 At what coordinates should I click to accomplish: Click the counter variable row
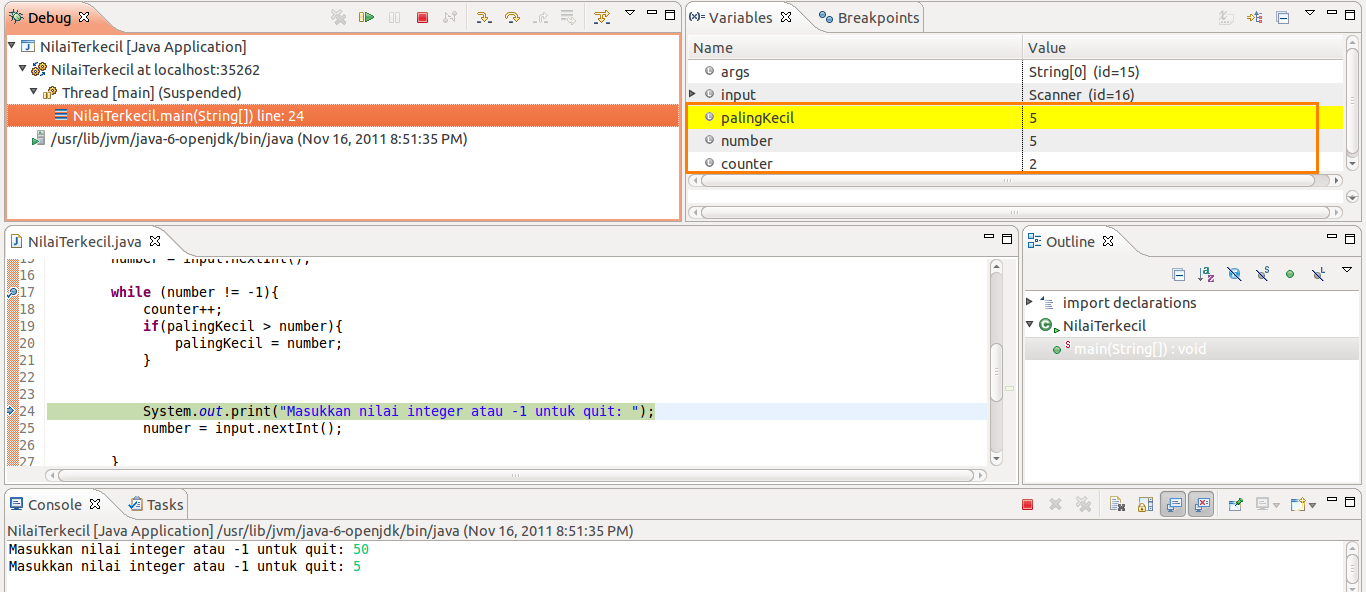[1015, 164]
